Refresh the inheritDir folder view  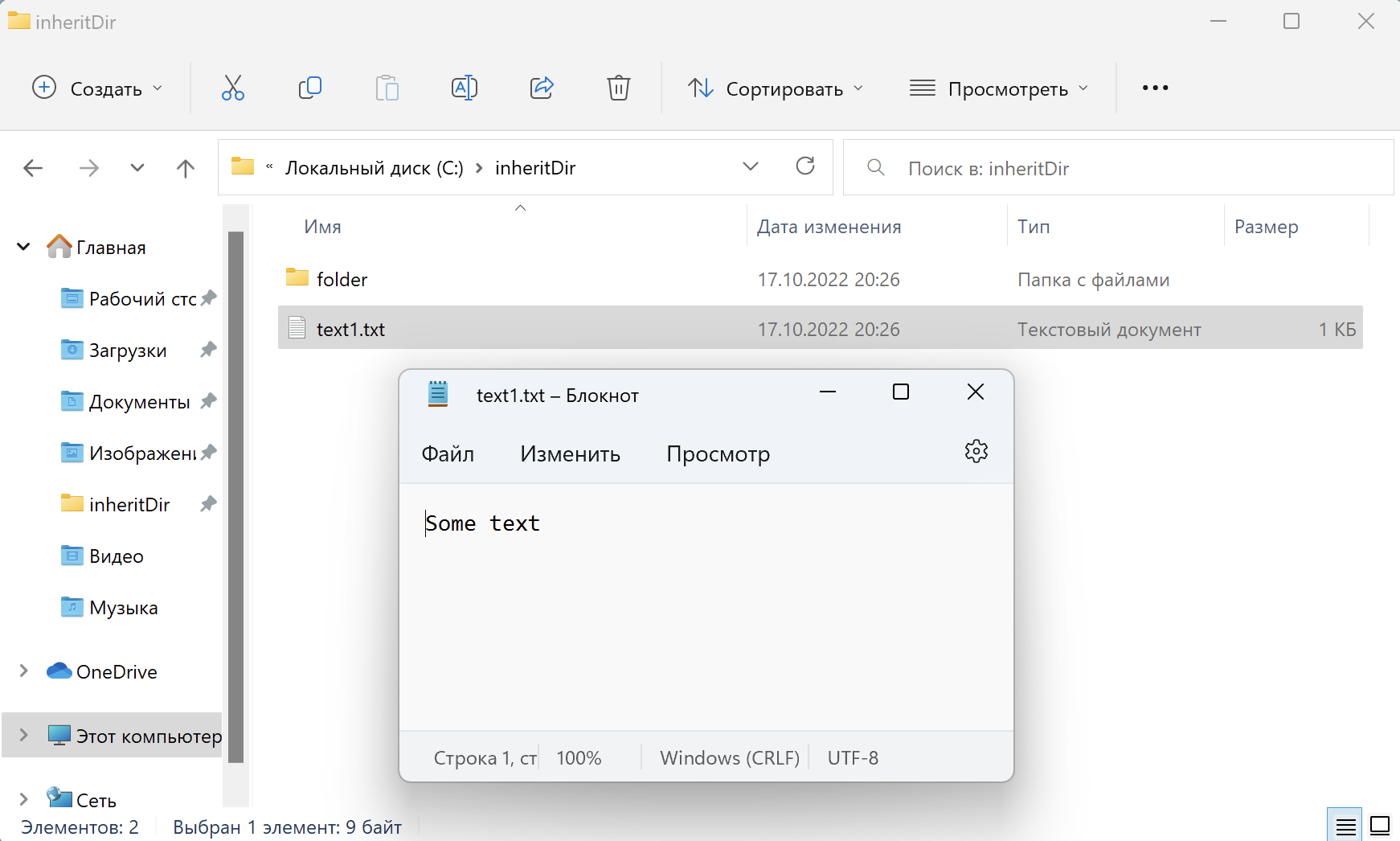(805, 166)
